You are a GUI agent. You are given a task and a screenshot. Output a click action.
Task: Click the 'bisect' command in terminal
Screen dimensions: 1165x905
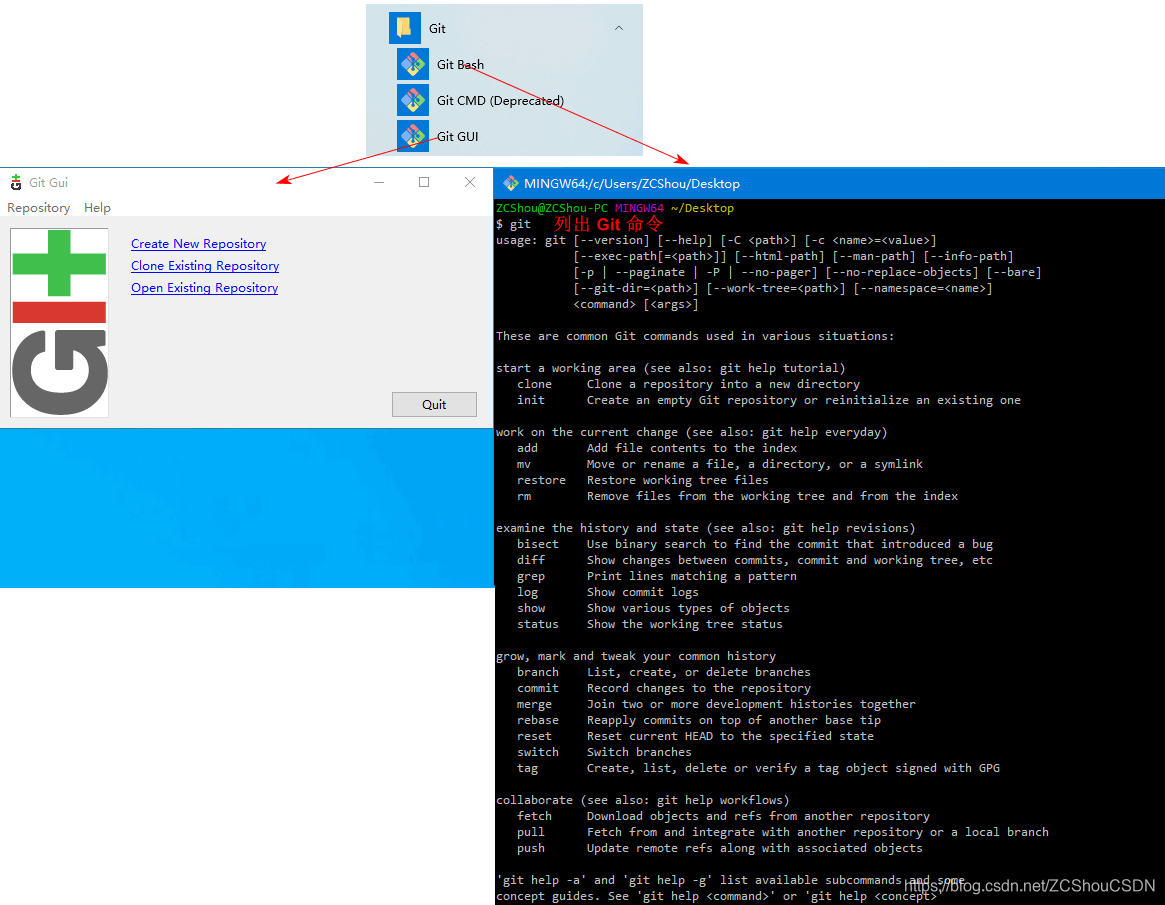538,544
